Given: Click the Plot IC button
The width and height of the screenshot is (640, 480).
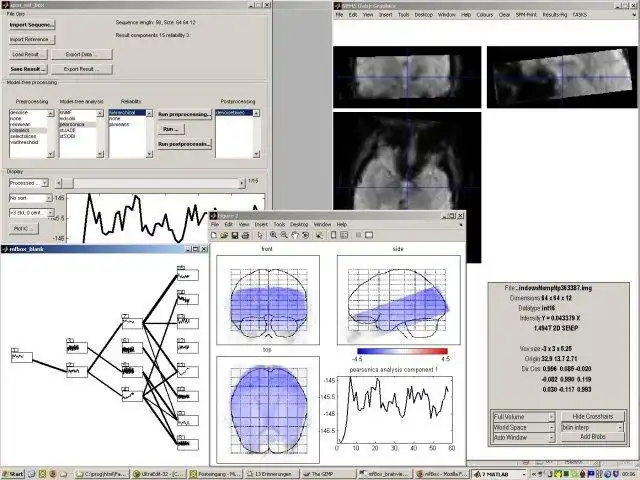Looking at the screenshot, I should [23, 229].
